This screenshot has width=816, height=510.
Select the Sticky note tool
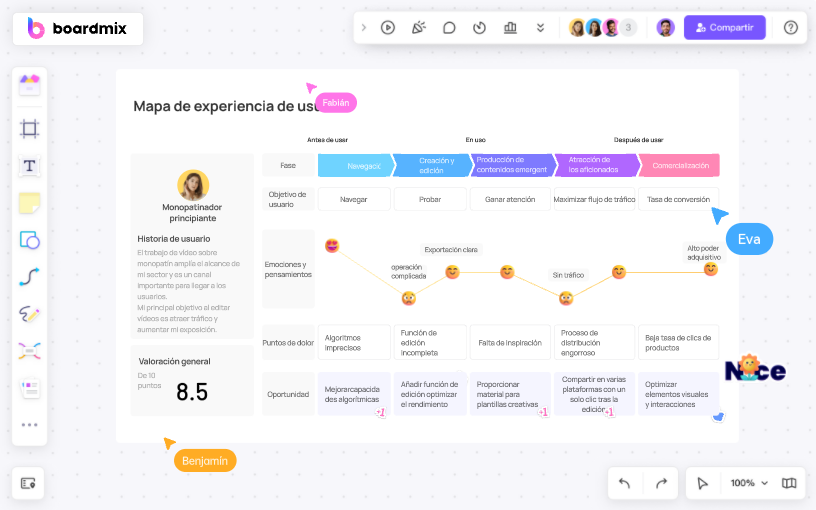tap(30, 203)
